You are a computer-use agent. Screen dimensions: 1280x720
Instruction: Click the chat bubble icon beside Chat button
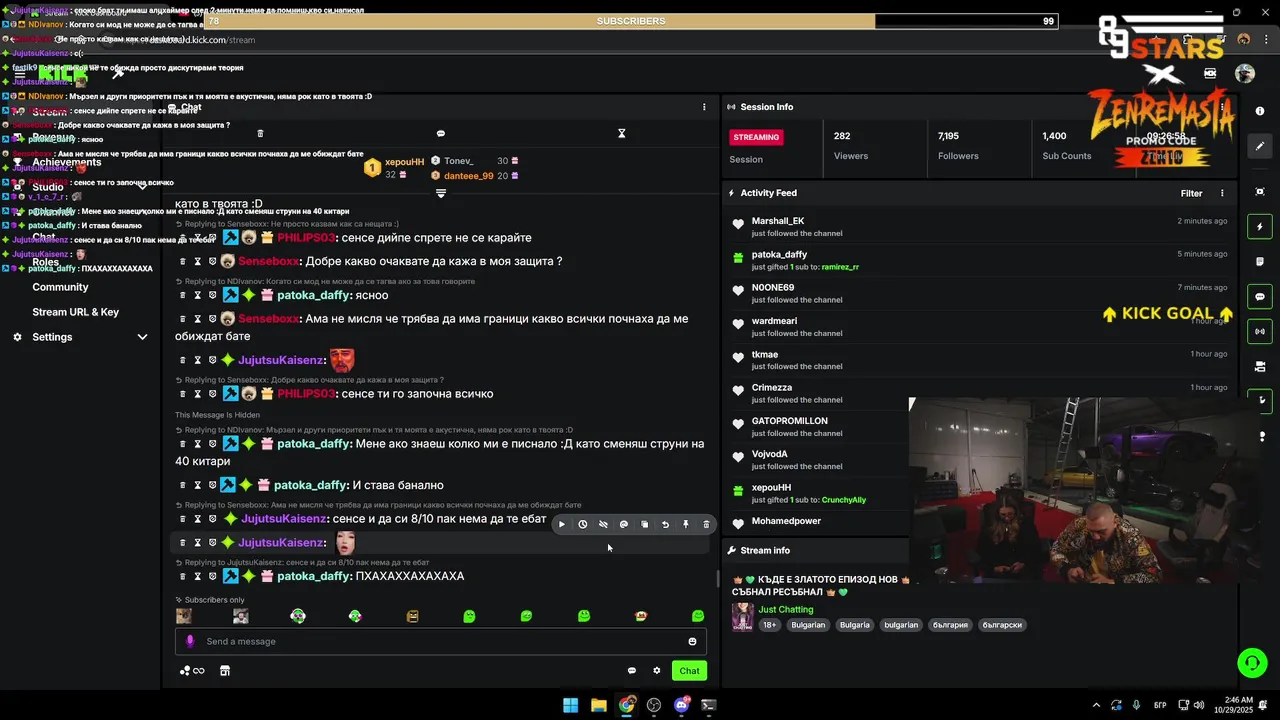click(x=631, y=671)
